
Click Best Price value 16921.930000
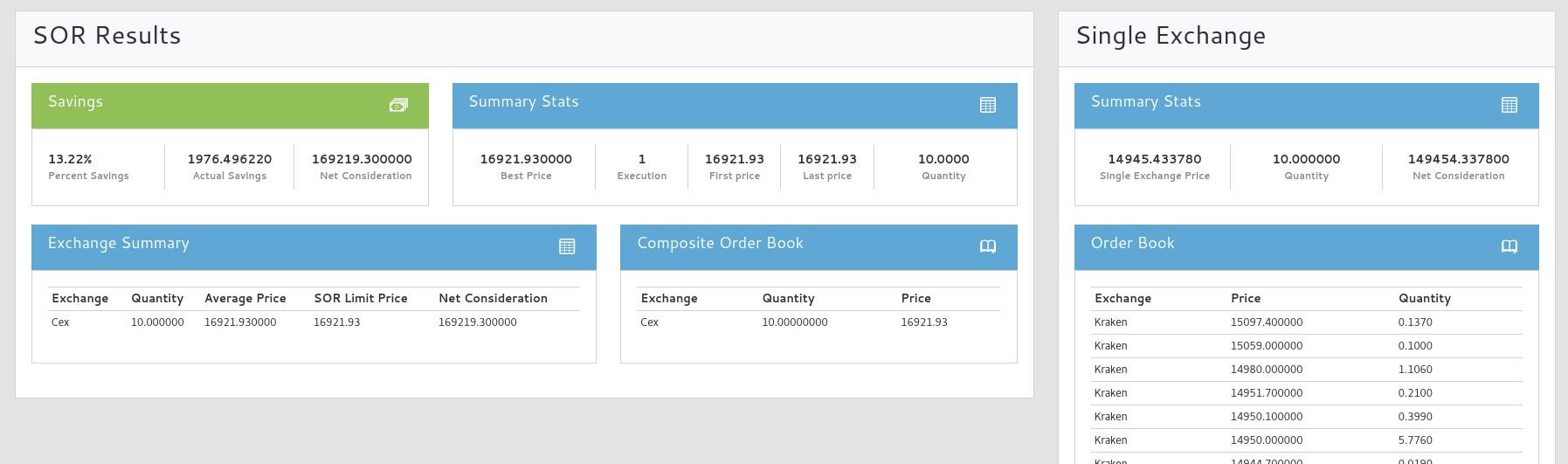526,159
